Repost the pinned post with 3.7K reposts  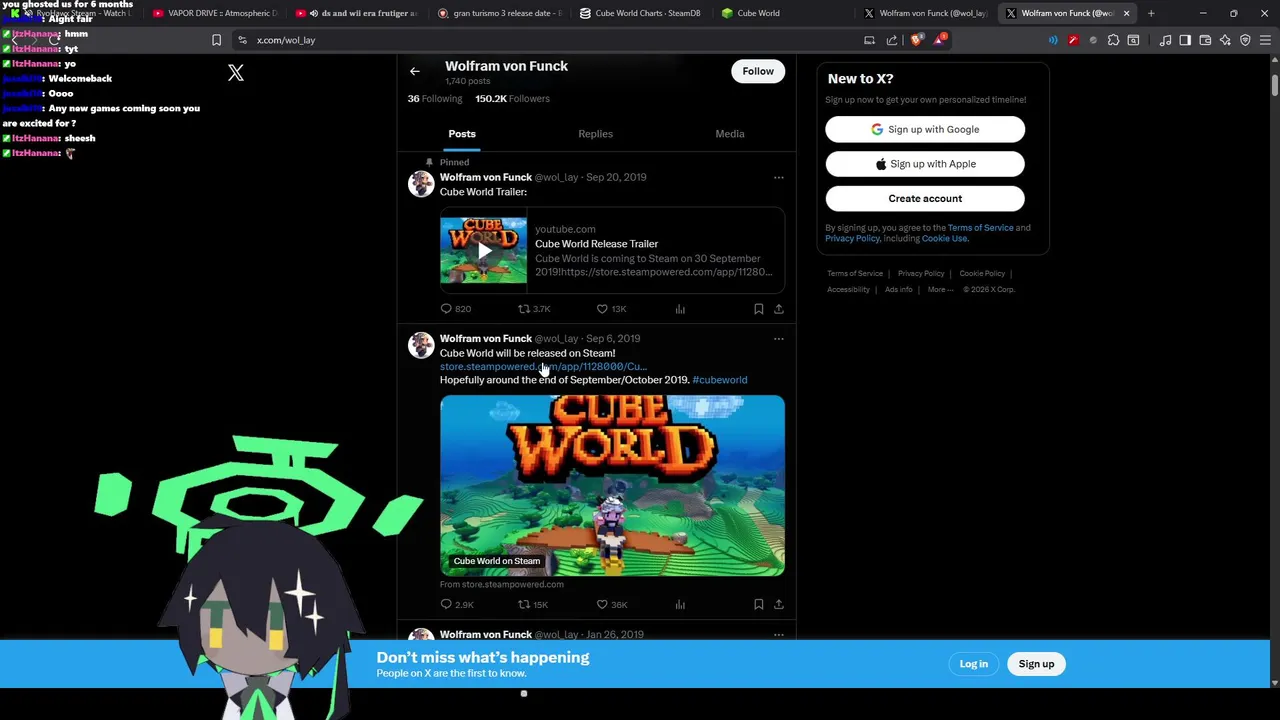pyautogui.click(x=534, y=309)
